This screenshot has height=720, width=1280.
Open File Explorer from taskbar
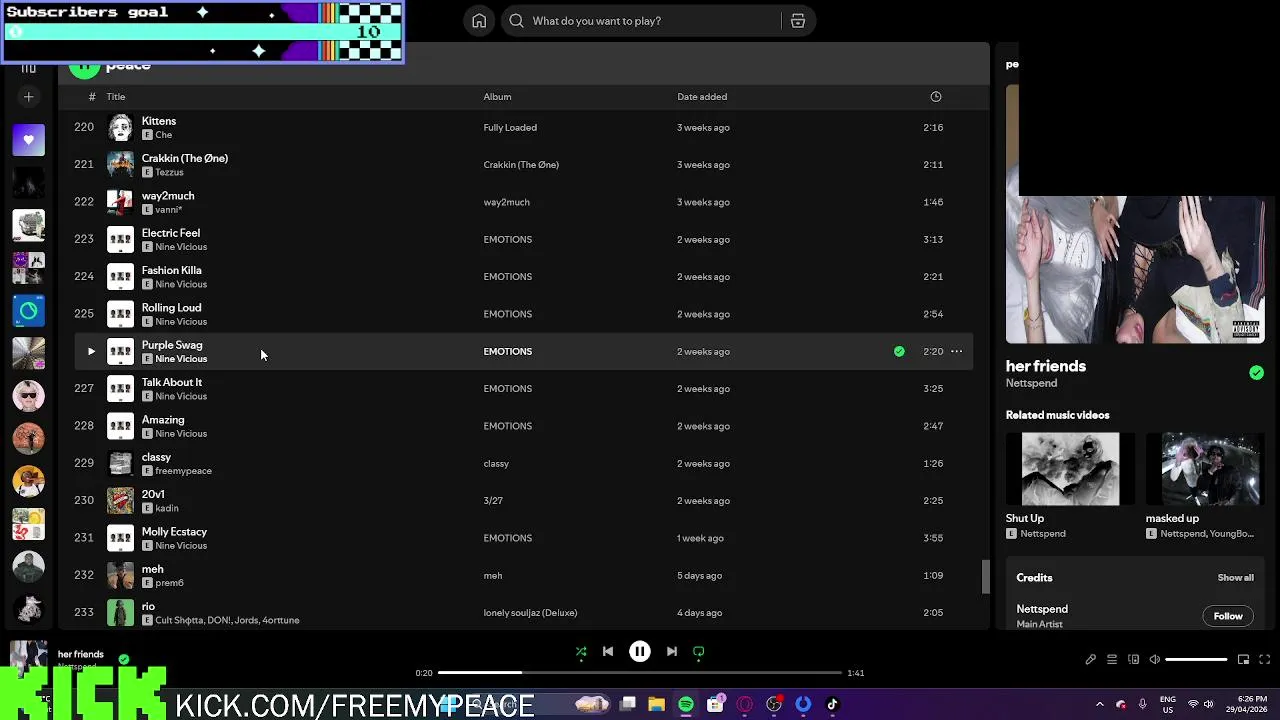pos(657,705)
